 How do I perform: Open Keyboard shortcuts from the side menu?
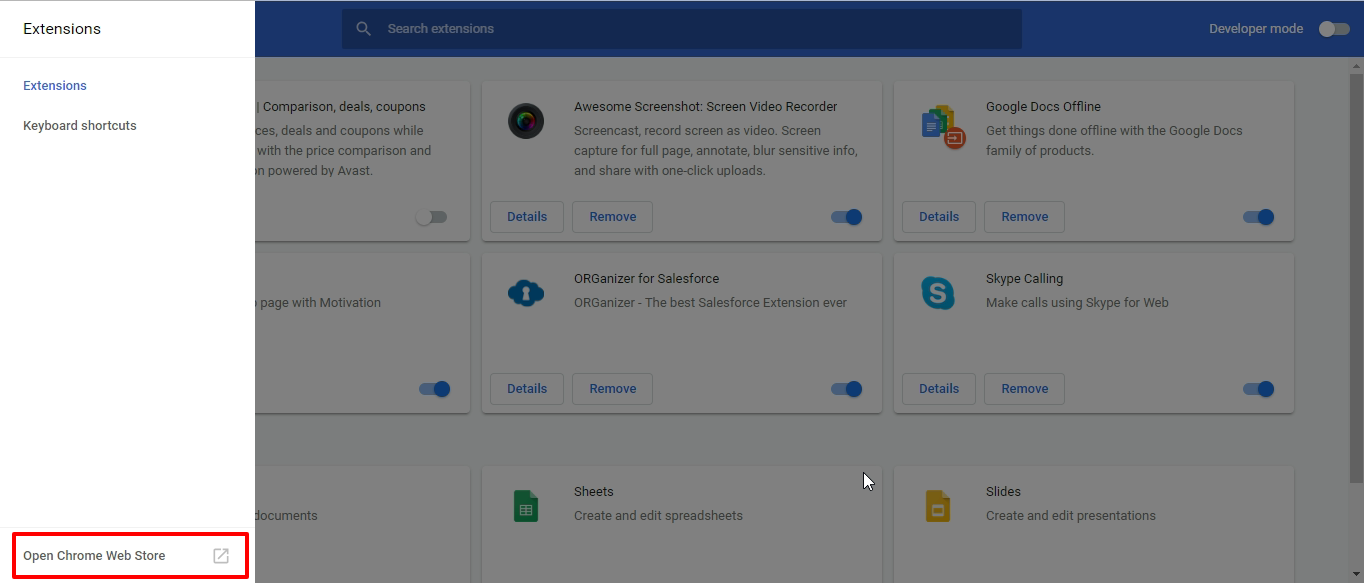pyautogui.click(x=80, y=126)
